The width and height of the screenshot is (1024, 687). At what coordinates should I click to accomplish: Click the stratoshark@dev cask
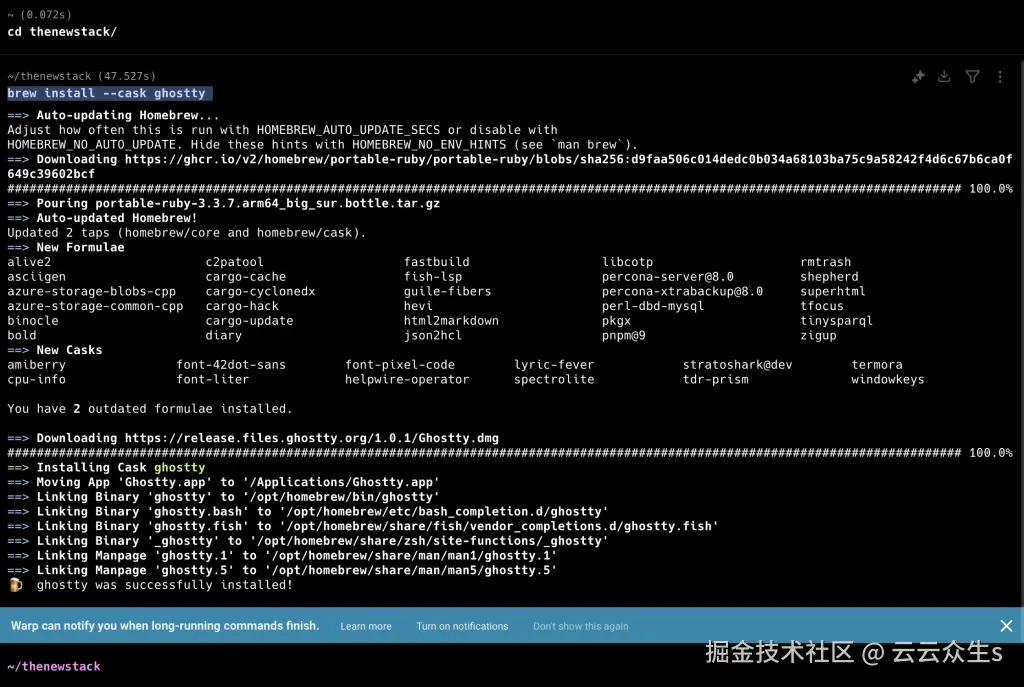click(737, 365)
